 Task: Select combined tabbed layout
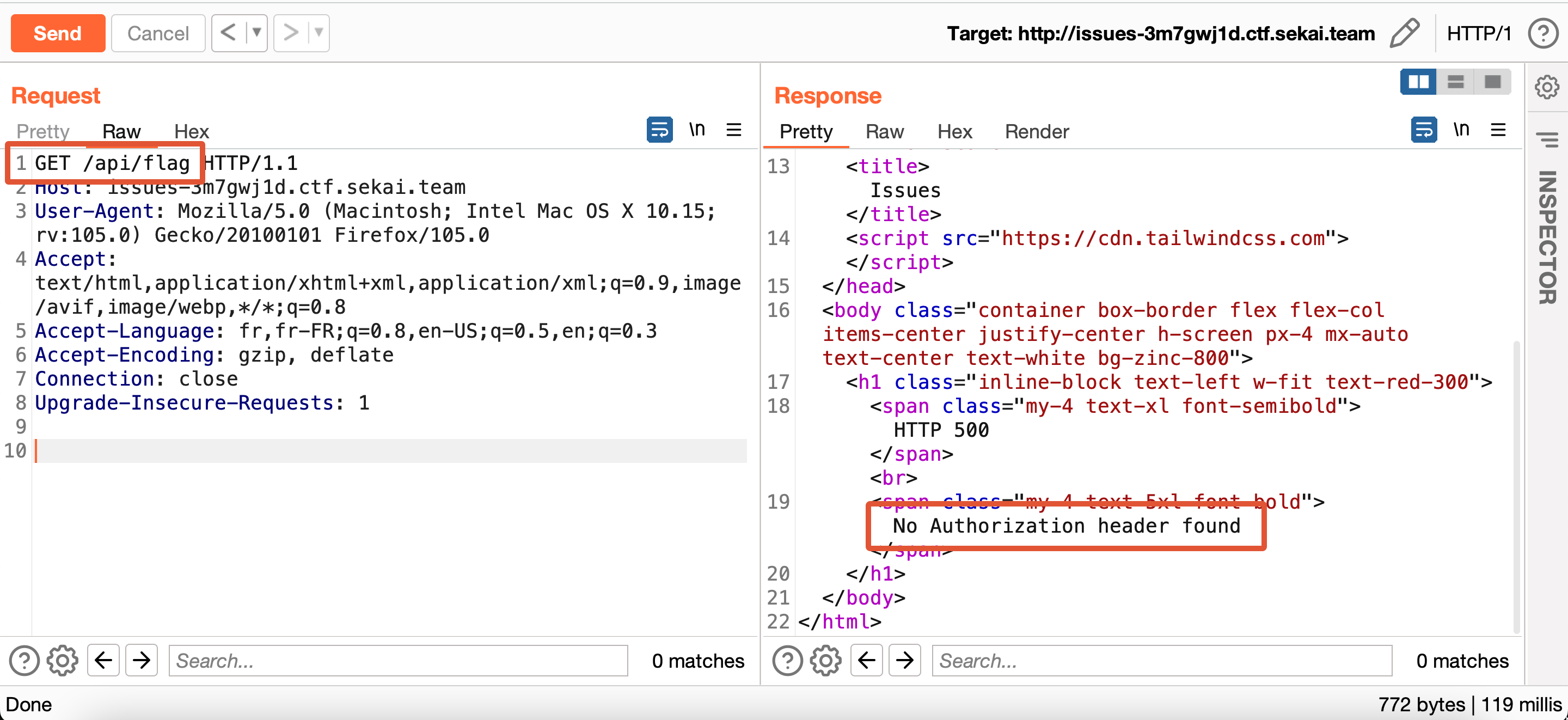click(x=1492, y=82)
